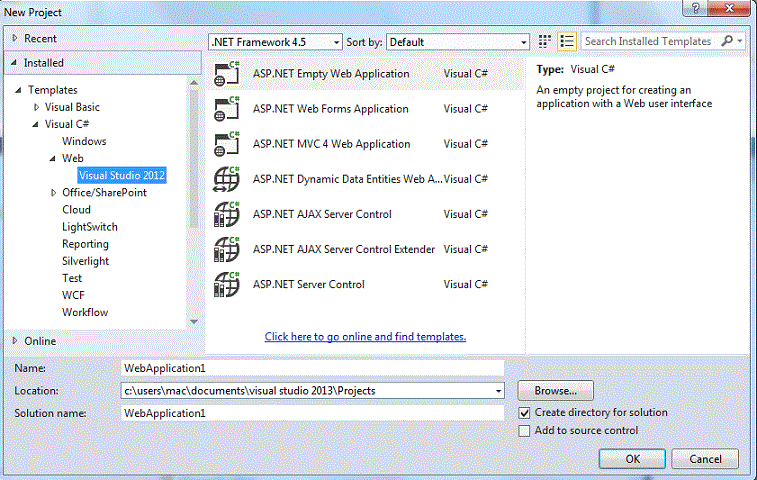757x480 pixels.
Task: Select the Dynamic Data Entities template icon
Action: pos(226,179)
